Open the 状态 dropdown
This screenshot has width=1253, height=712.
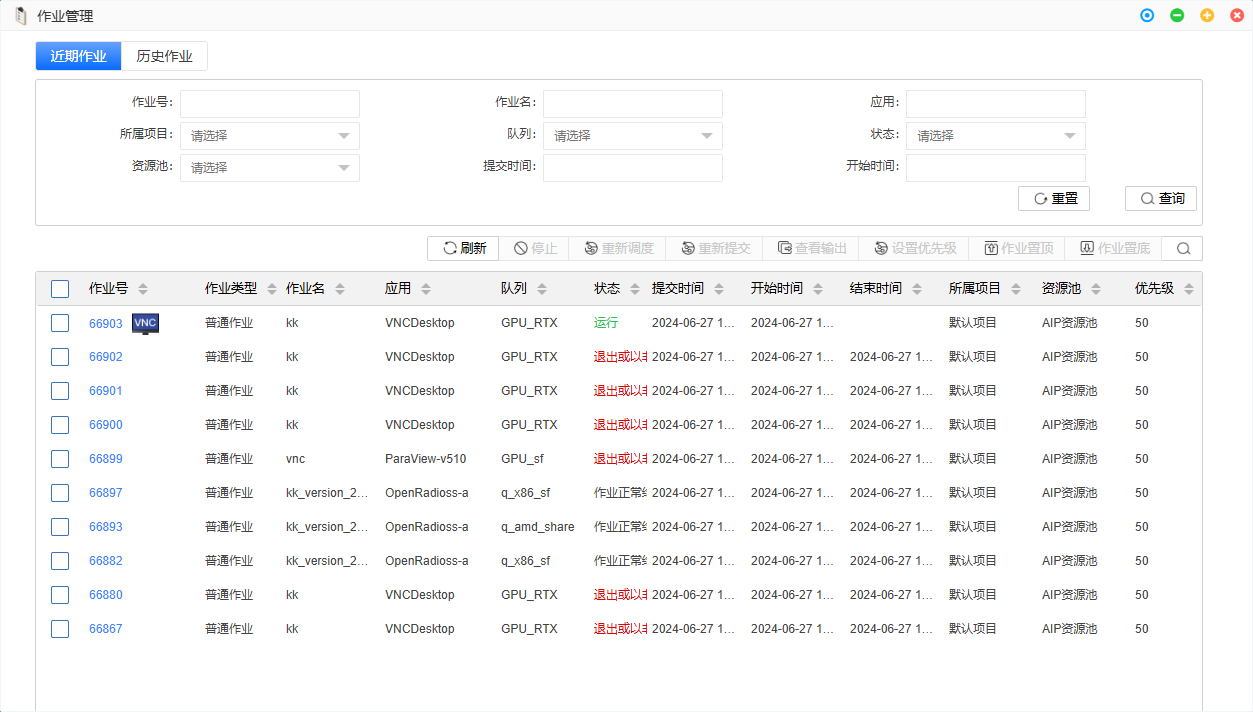tap(996, 136)
